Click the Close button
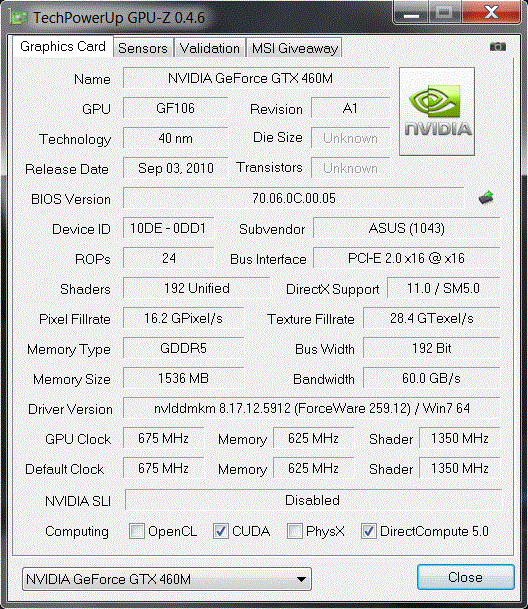The image size is (528, 609). [x=465, y=577]
